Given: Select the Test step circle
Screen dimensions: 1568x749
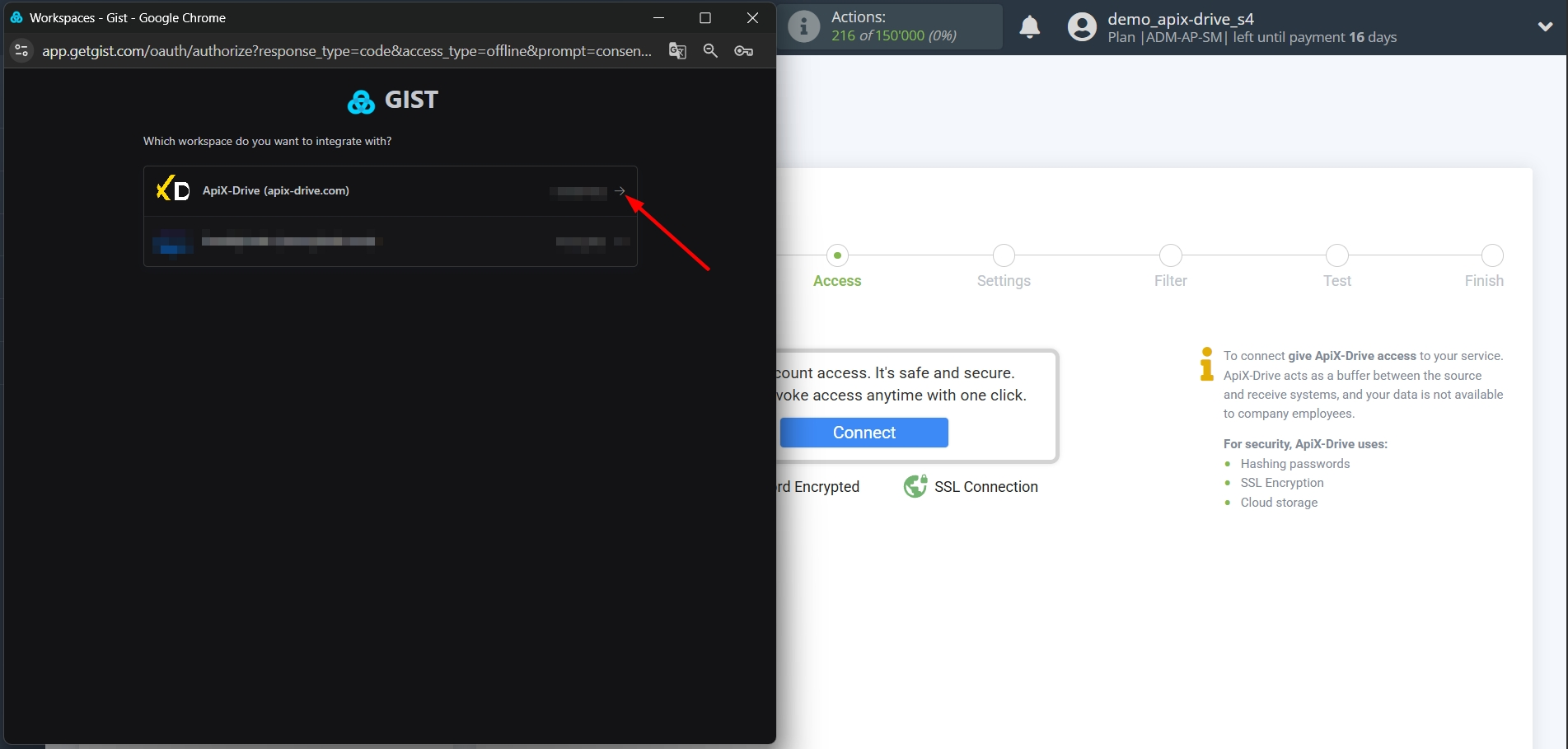Looking at the screenshot, I should [1336, 255].
